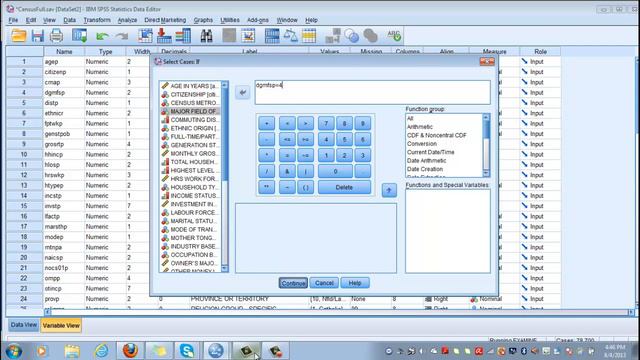Select CDF & Noncentral CDF group
Viewport: 640px width, 360px height.
(436, 135)
